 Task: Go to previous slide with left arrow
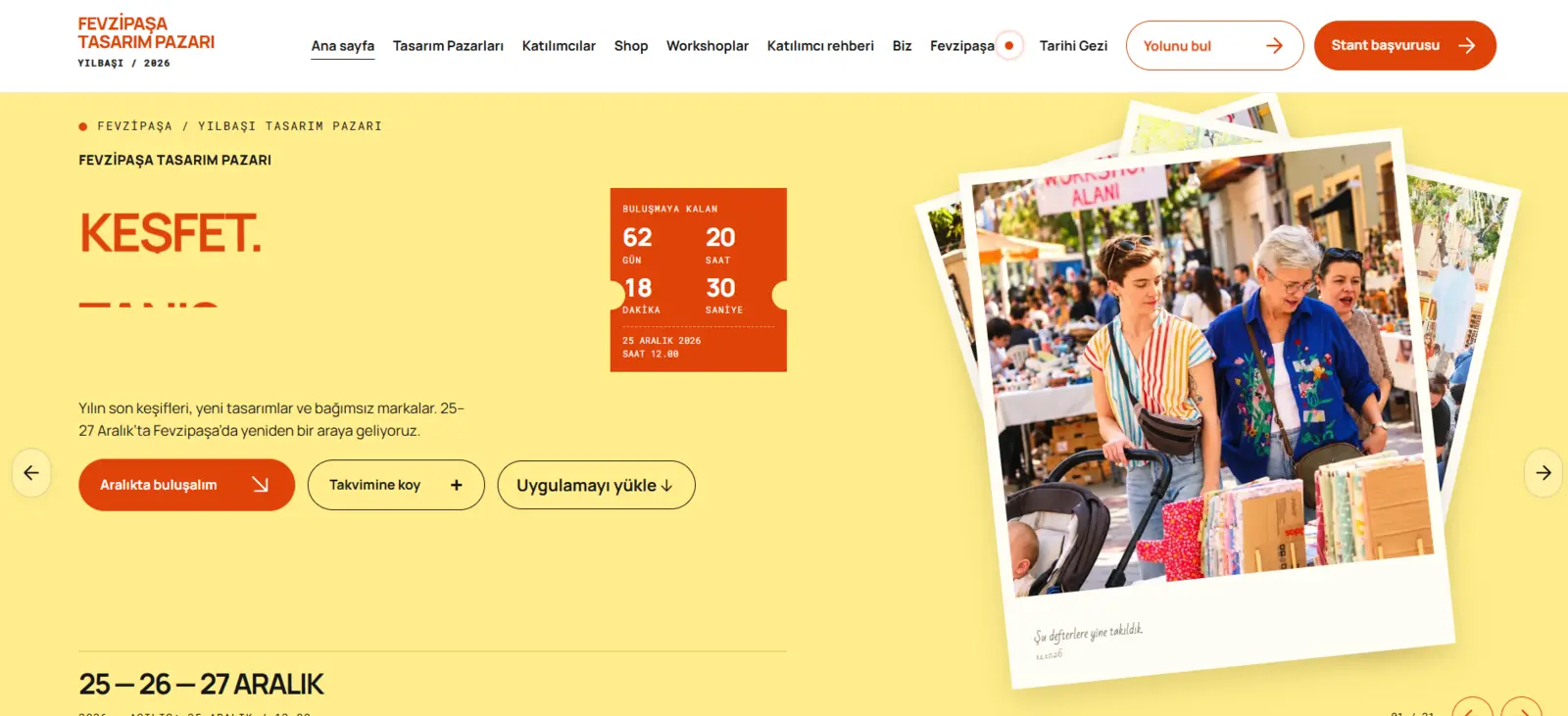(31, 473)
